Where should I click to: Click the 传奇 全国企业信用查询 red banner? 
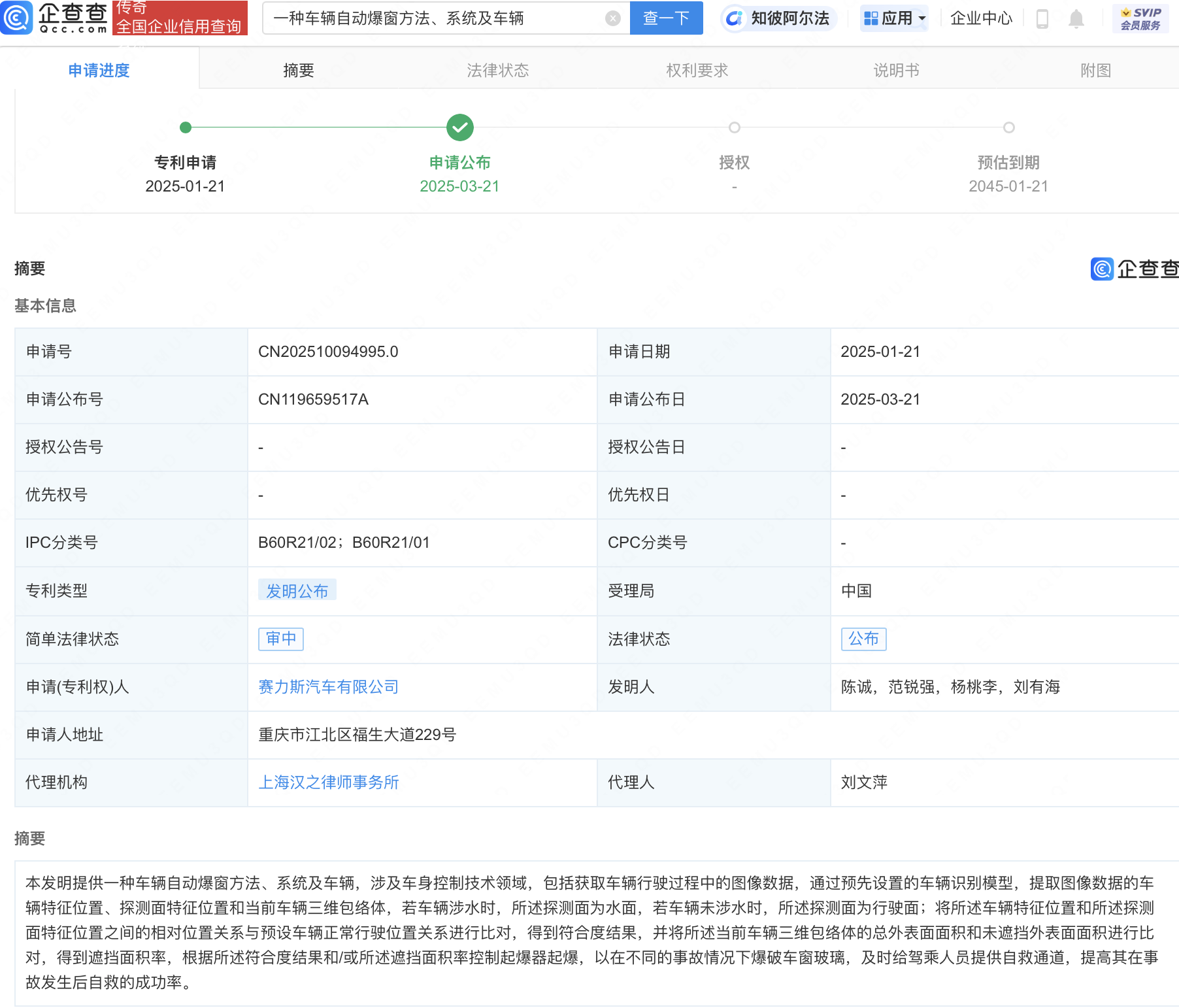point(180,18)
